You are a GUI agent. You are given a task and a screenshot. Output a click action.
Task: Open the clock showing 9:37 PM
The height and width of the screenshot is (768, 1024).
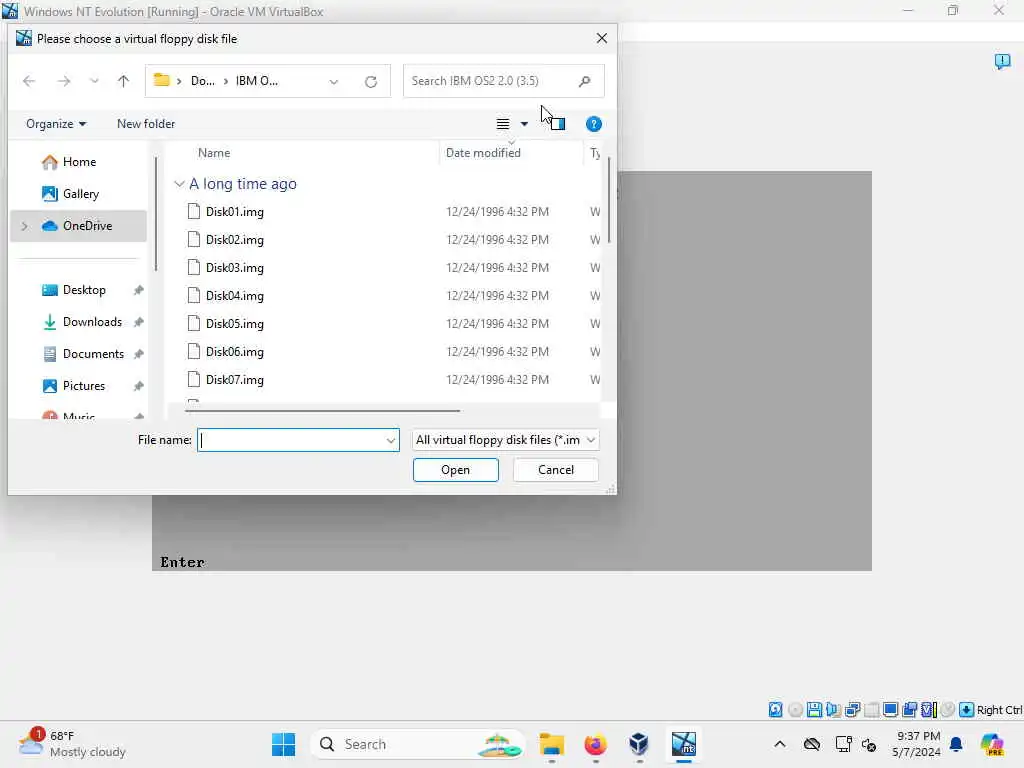coord(918,744)
